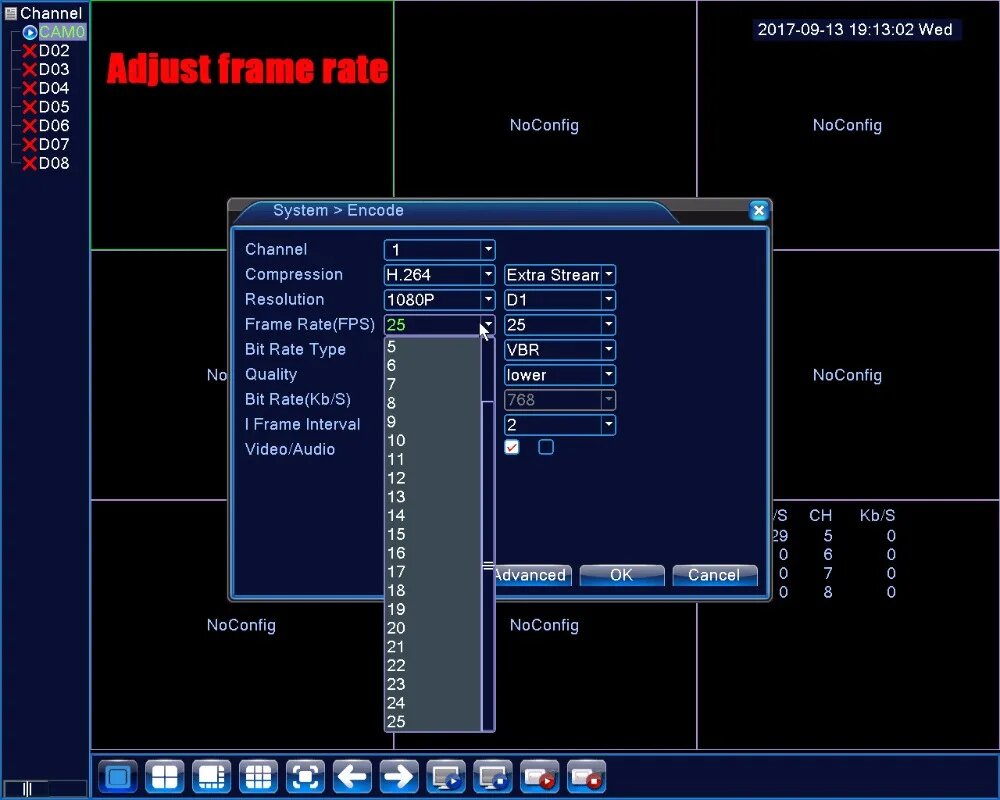Go to previous page with left arrow
The image size is (1000, 800).
click(352, 776)
